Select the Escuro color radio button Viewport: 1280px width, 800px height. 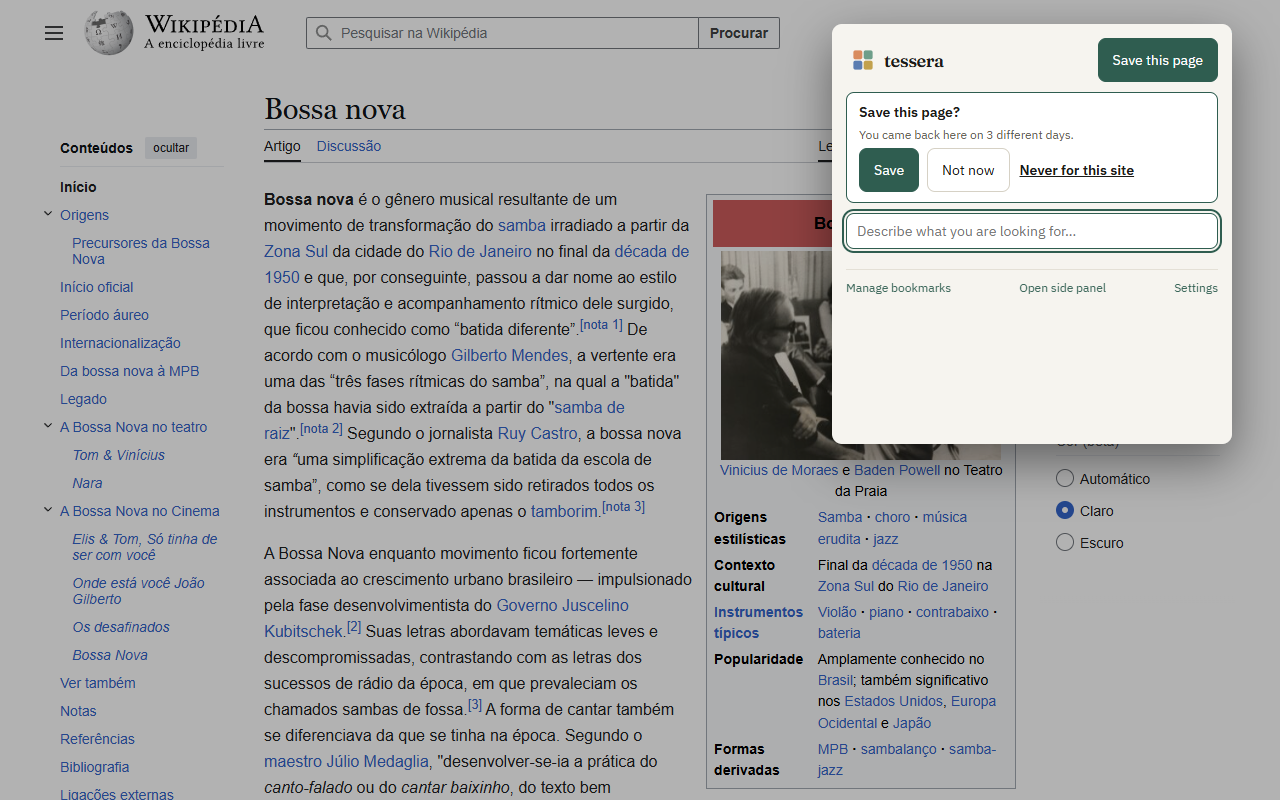pos(1065,543)
